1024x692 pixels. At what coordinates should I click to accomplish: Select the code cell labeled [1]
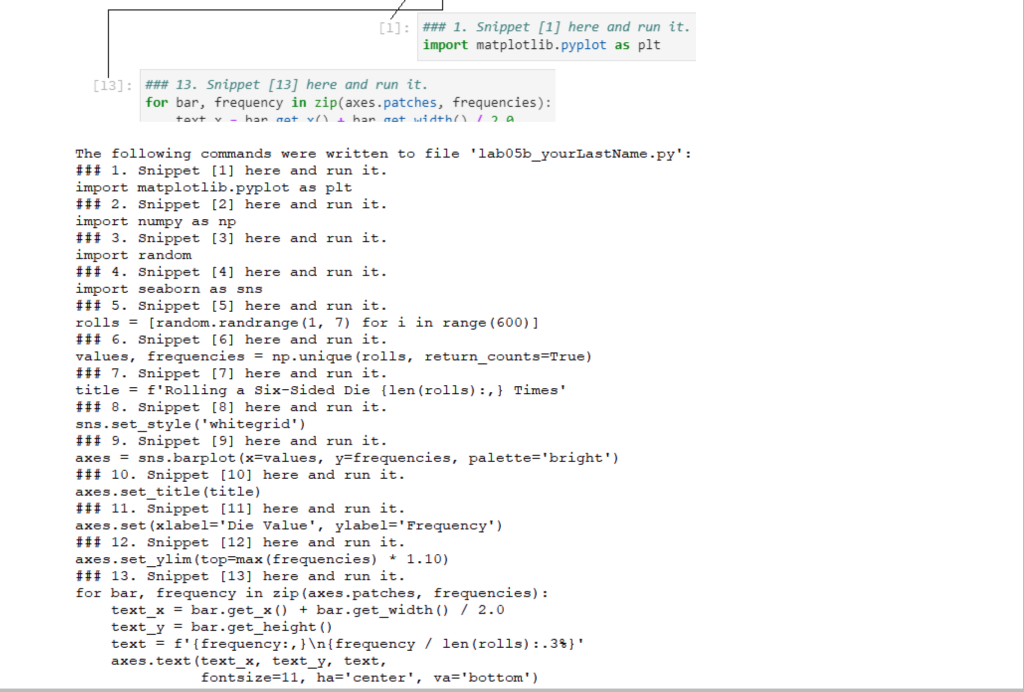pos(556,36)
